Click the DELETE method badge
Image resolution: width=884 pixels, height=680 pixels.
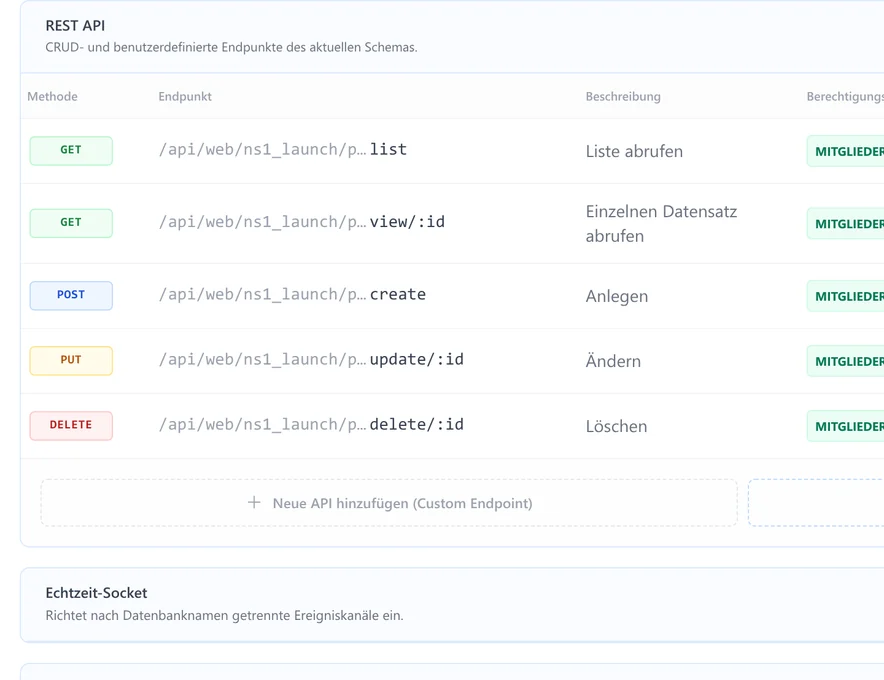[71, 425]
